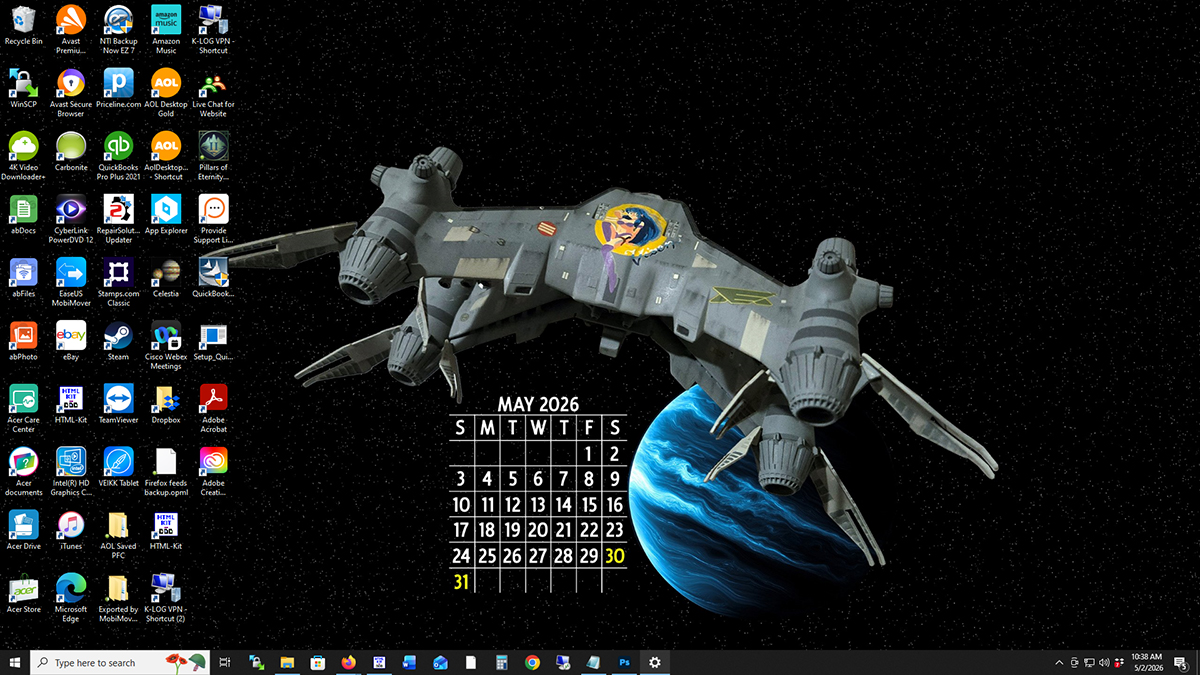Open Task View from the taskbar
The height and width of the screenshot is (675, 1200).
coord(225,662)
